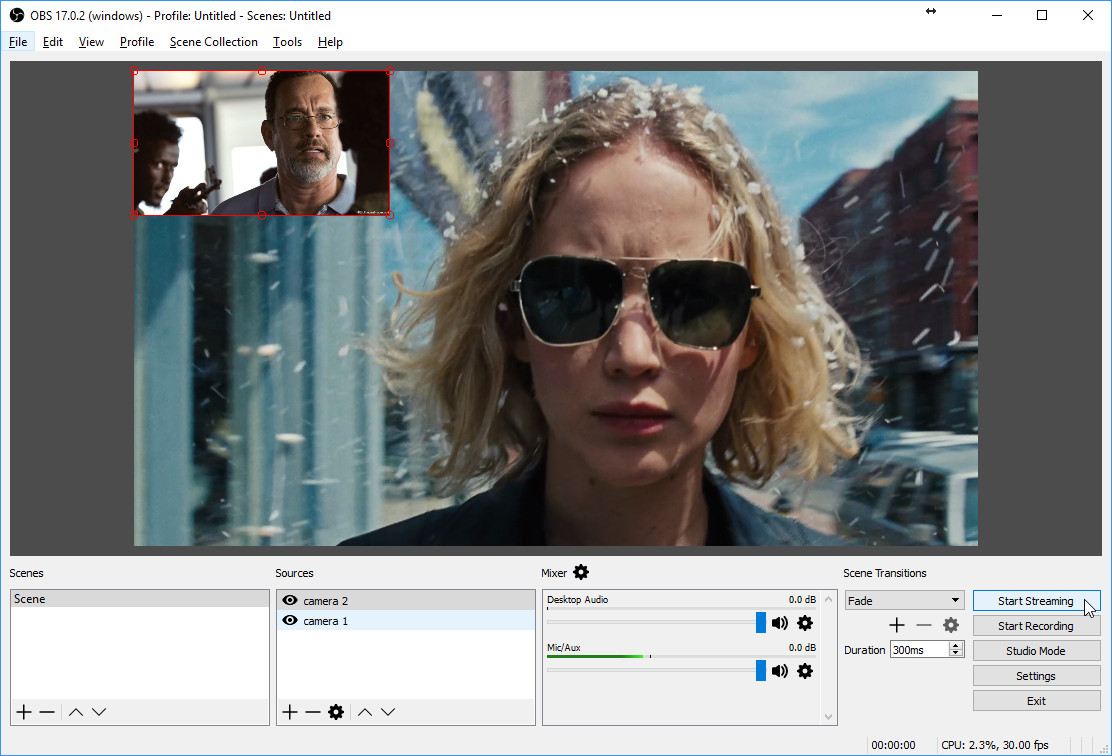Click the CPU usage and fps readout
This screenshot has width=1112, height=756.
994,745
